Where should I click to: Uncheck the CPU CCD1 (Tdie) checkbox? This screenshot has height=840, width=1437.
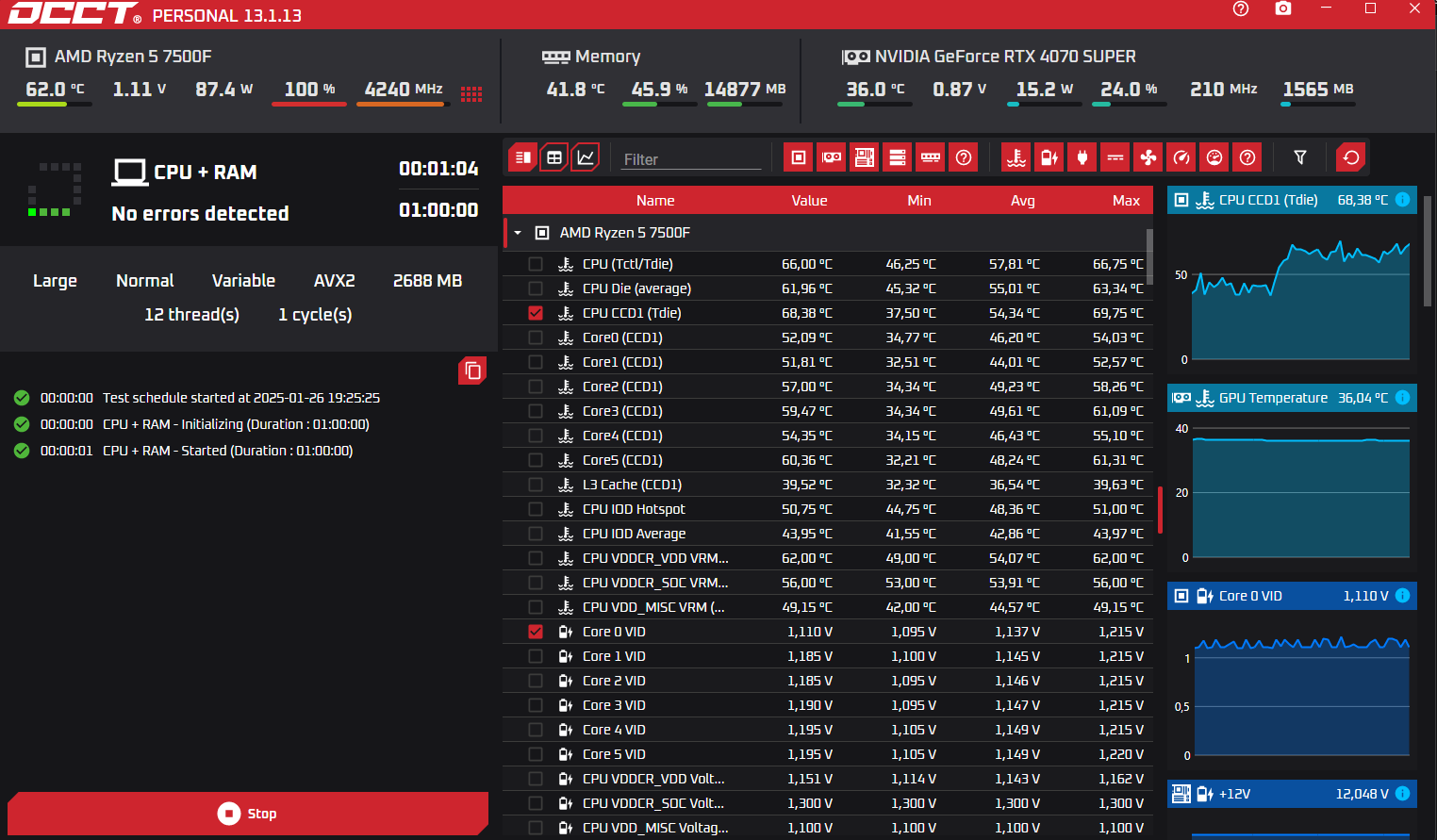[x=536, y=313]
